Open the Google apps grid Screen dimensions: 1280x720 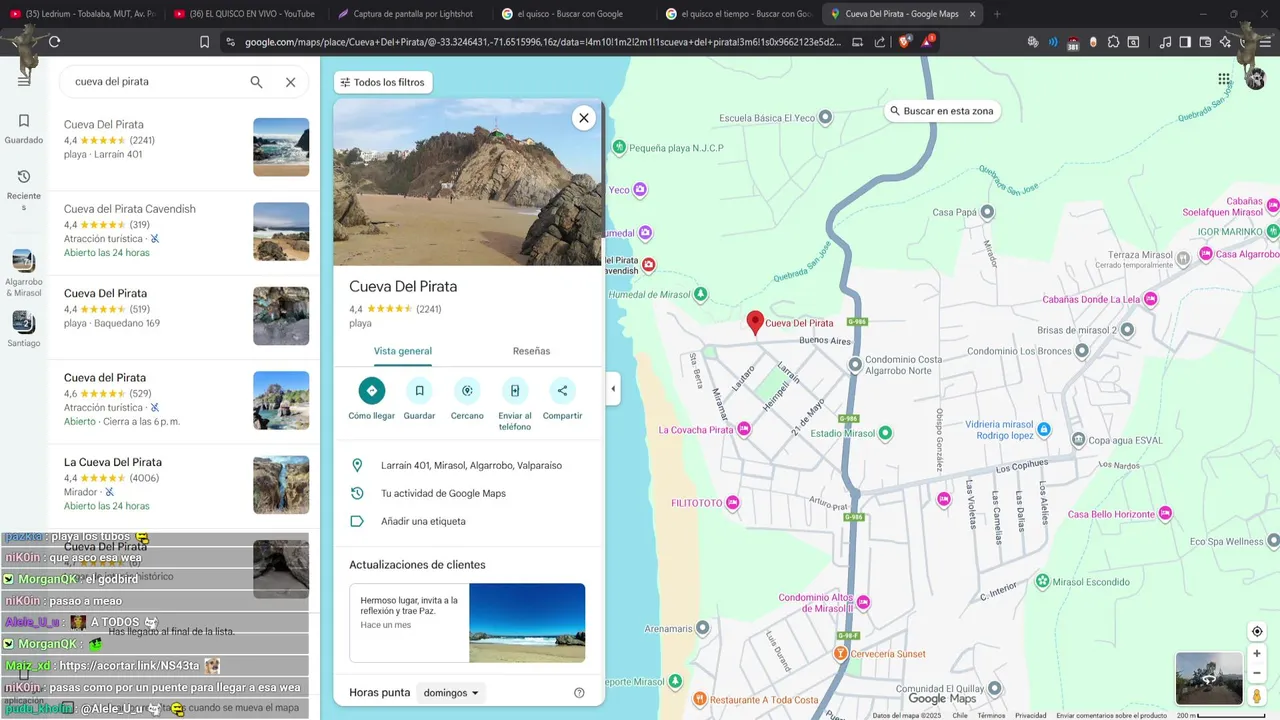point(1224,79)
